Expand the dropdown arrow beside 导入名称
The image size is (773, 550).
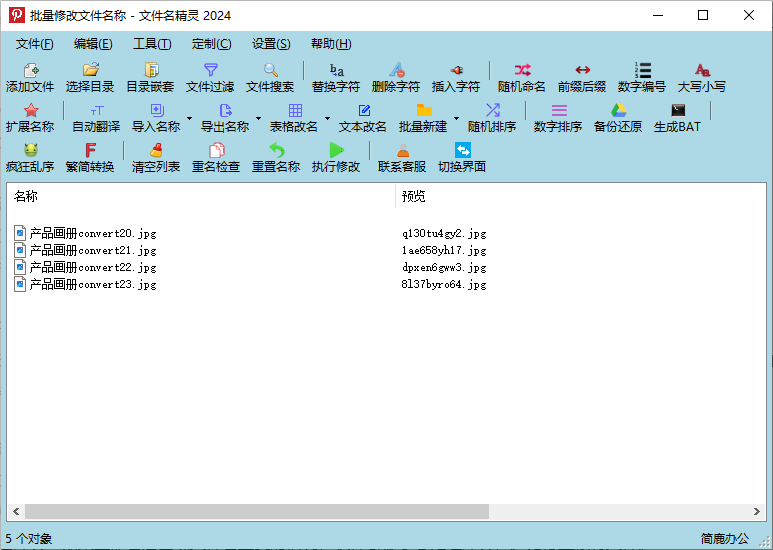tap(189, 118)
